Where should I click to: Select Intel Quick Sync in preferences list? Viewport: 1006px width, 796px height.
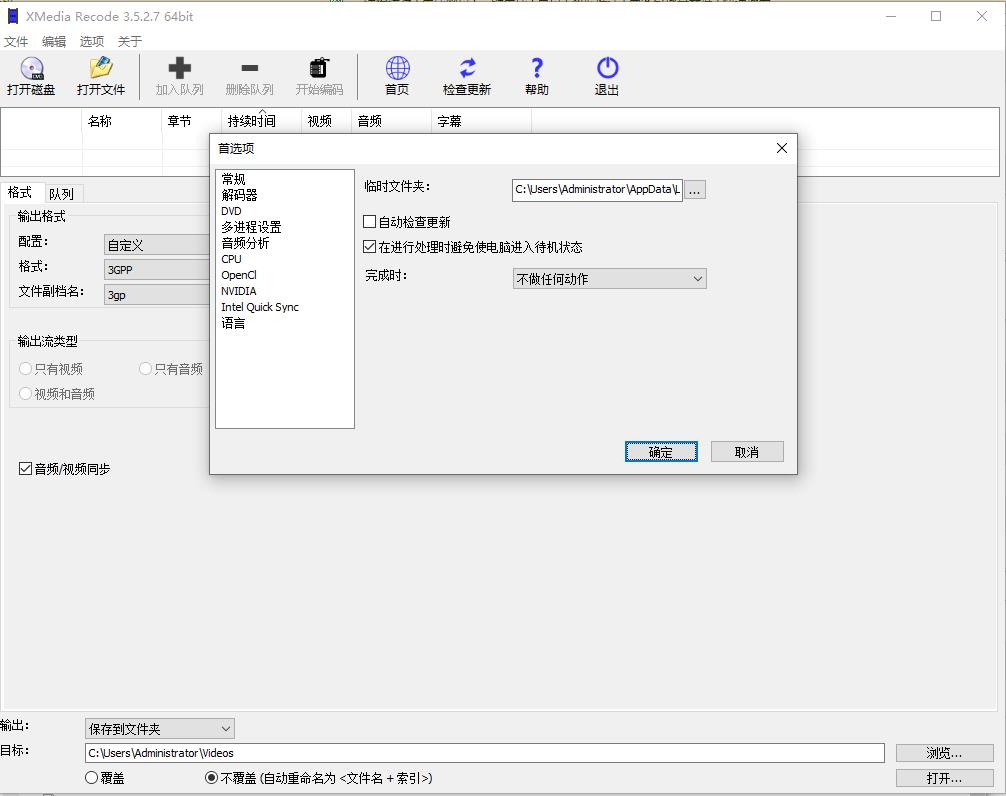260,307
